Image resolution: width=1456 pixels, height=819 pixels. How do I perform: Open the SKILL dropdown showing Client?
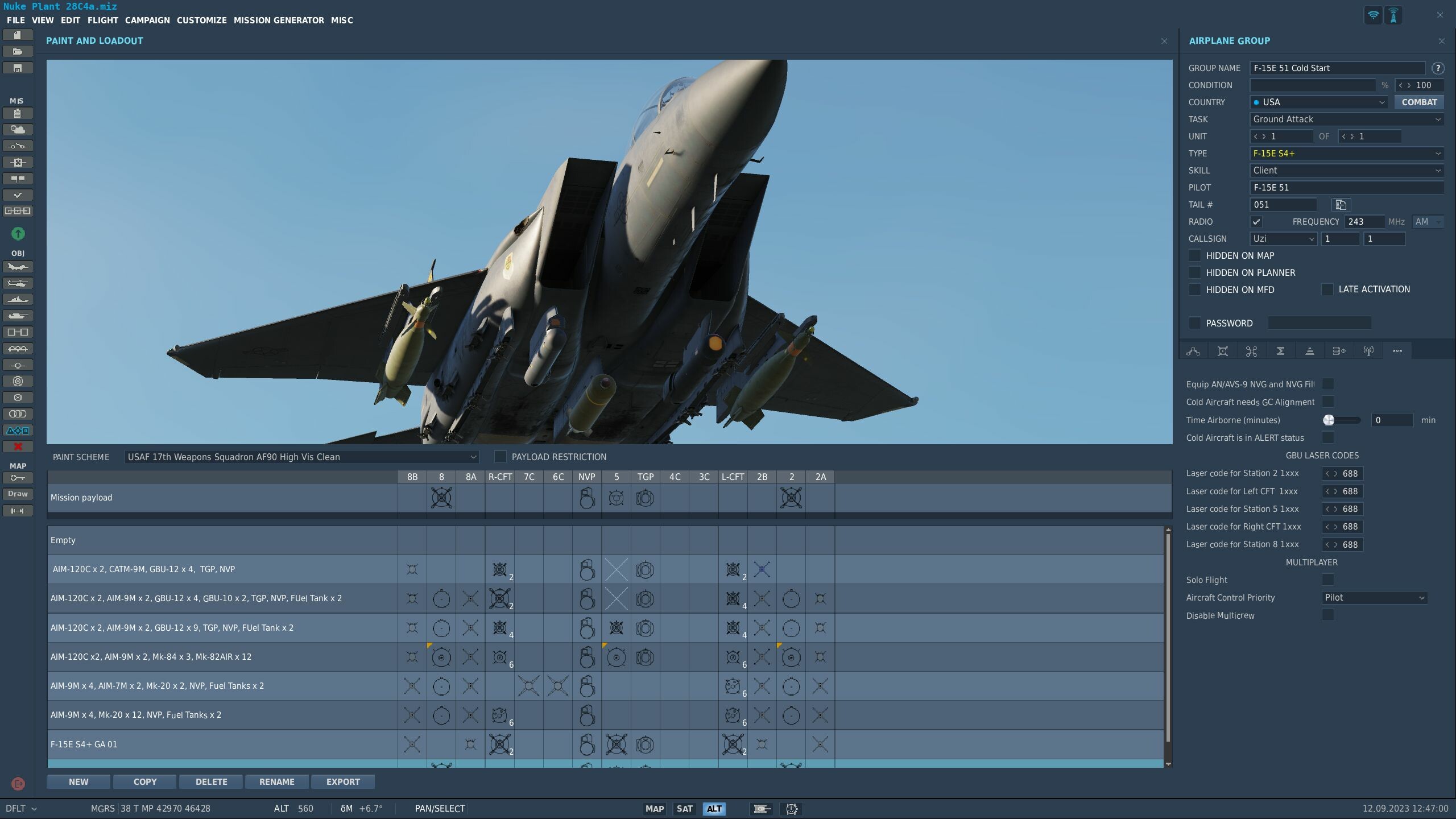[x=1346, y=171]
